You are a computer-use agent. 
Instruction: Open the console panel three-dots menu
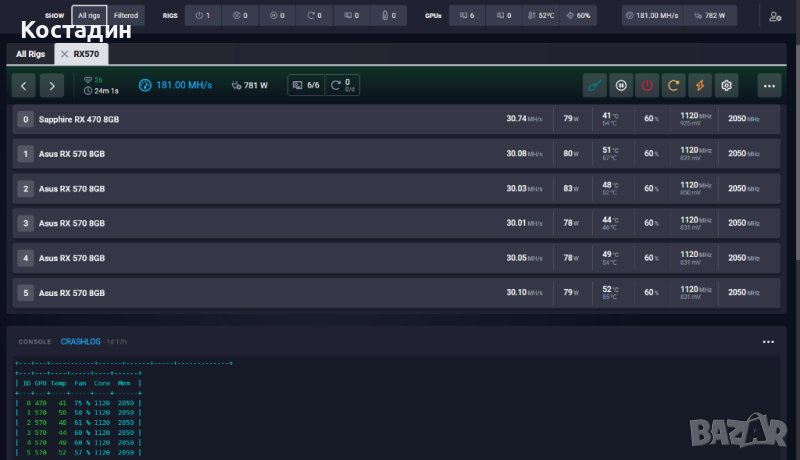(768, 341)
